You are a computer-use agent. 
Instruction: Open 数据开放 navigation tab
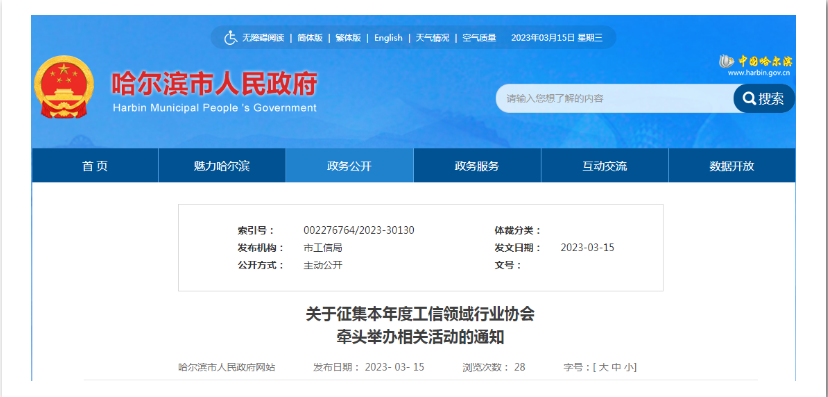(x=732, y=166)
